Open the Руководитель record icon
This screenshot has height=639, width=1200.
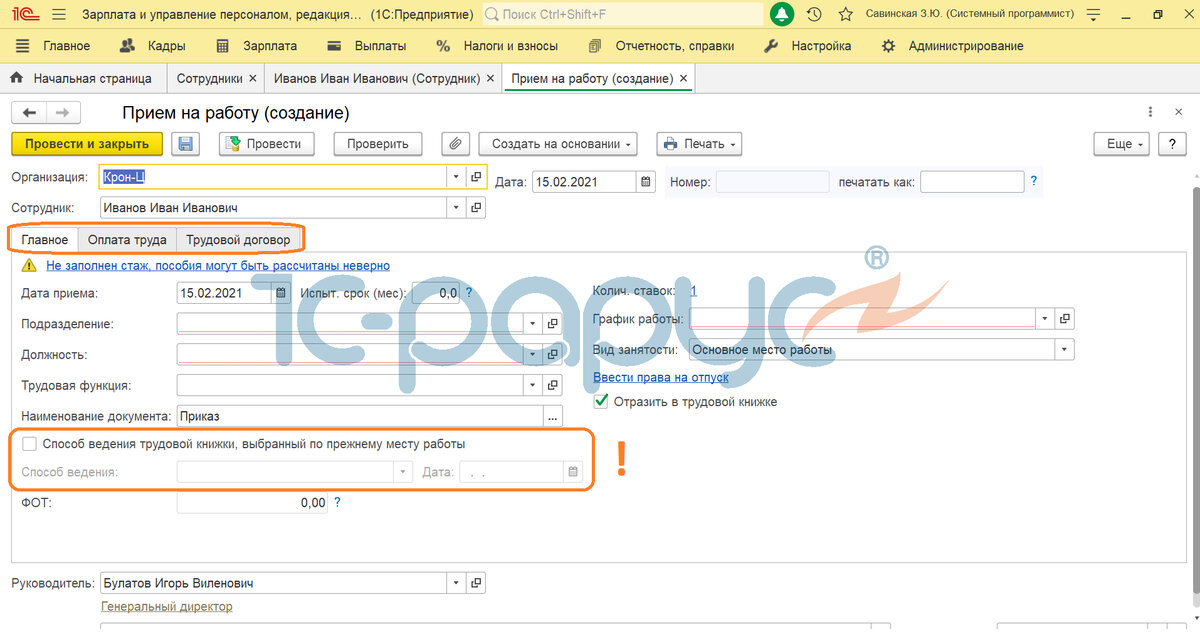point(476,583)
